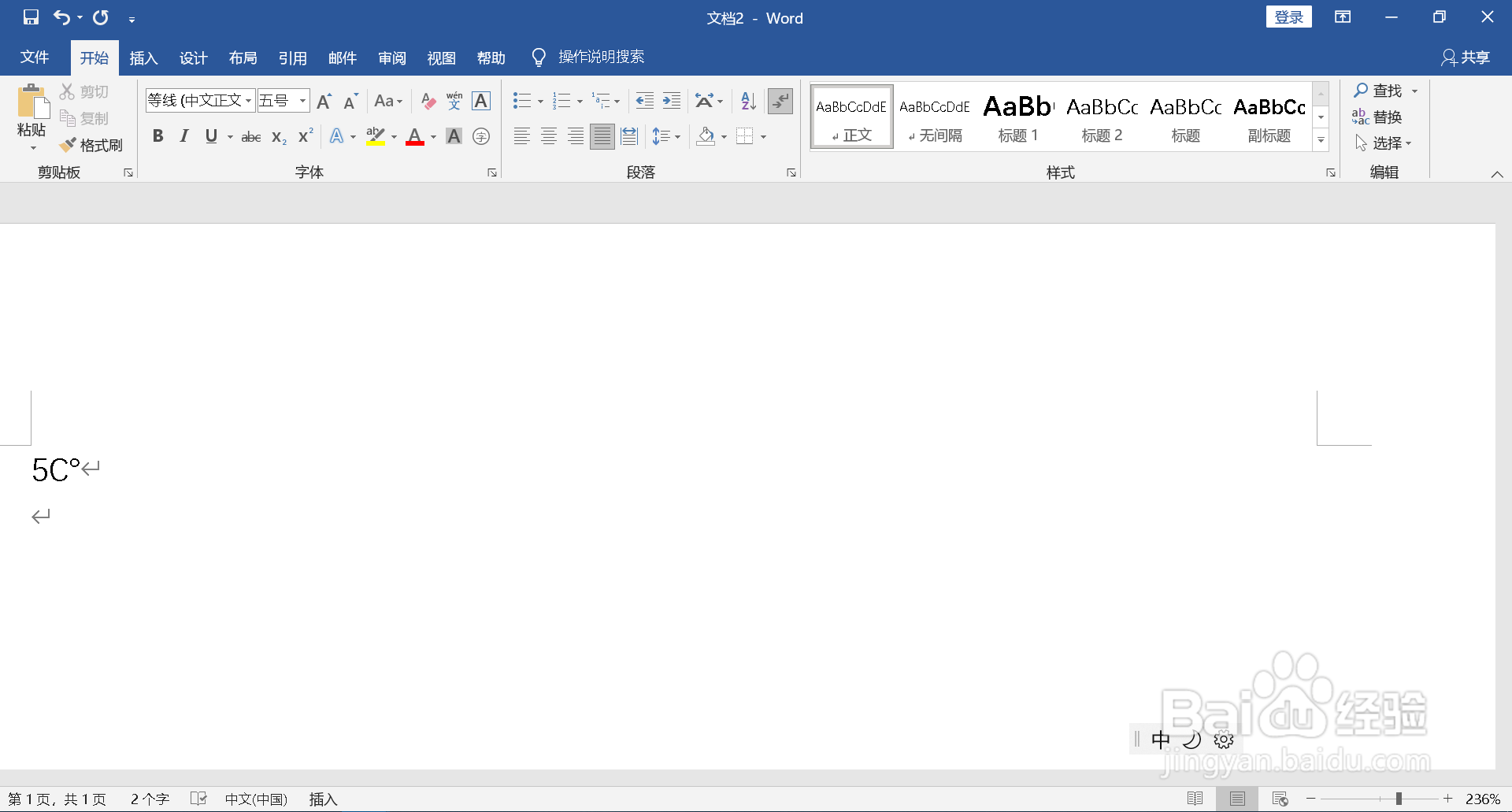Increase font size with the larger A
1512x812 pixels.
pyautogui.click(x=324, y=101)
